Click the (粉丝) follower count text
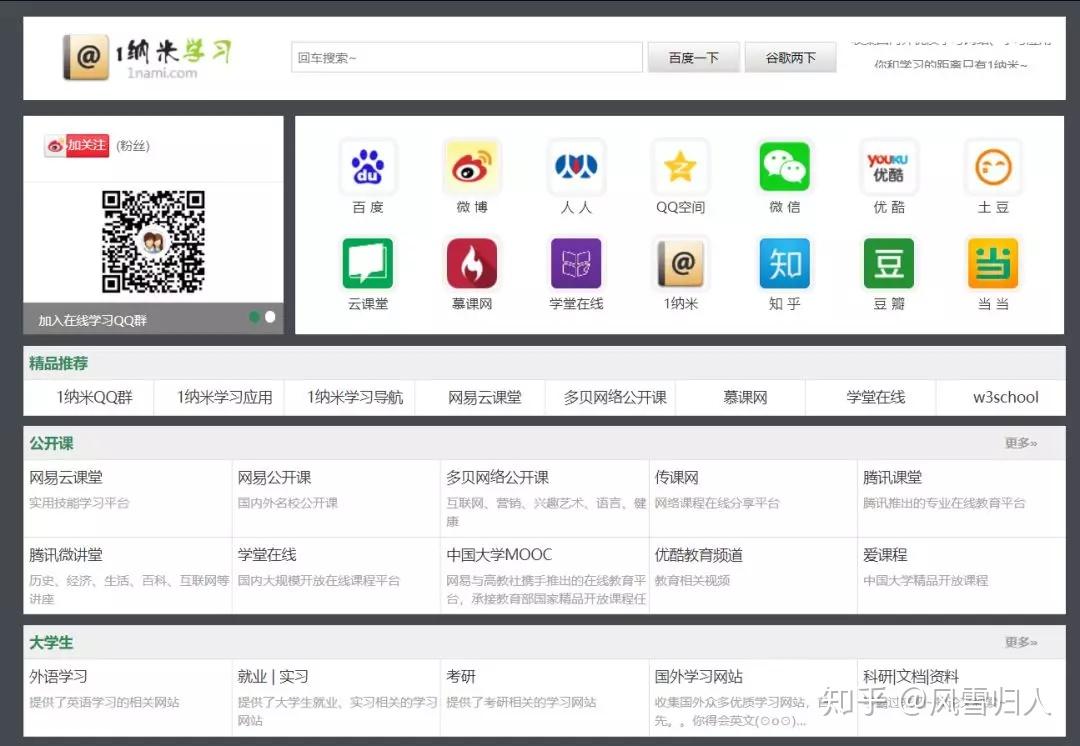Image resolution: width=1080 pixels, height=746 pixels. 133,145
